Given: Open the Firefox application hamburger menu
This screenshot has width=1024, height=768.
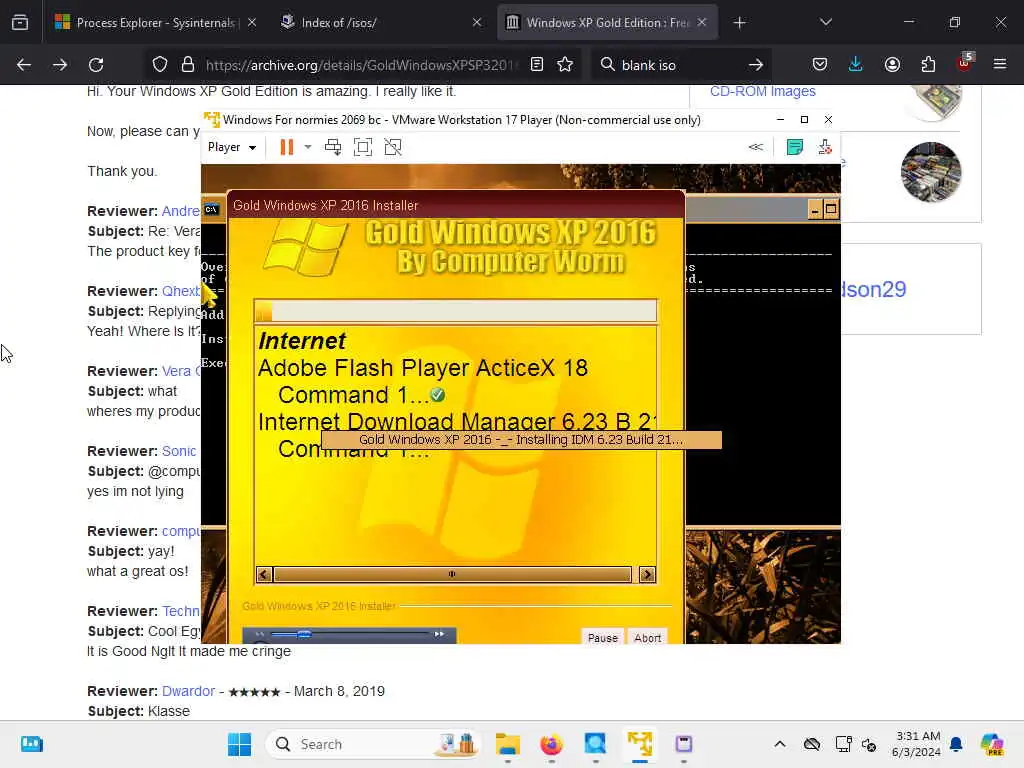Looking at the screenshot, I should point(1000,65).
